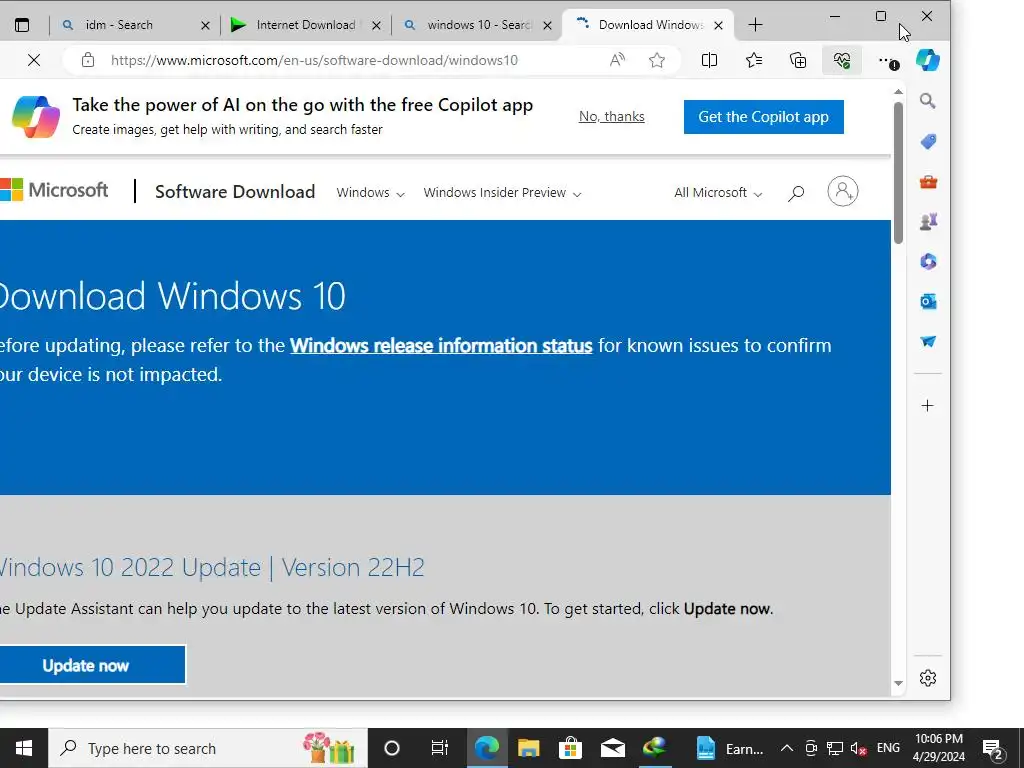Search Microsoft site magnifier icon

(x=795, y=193)
